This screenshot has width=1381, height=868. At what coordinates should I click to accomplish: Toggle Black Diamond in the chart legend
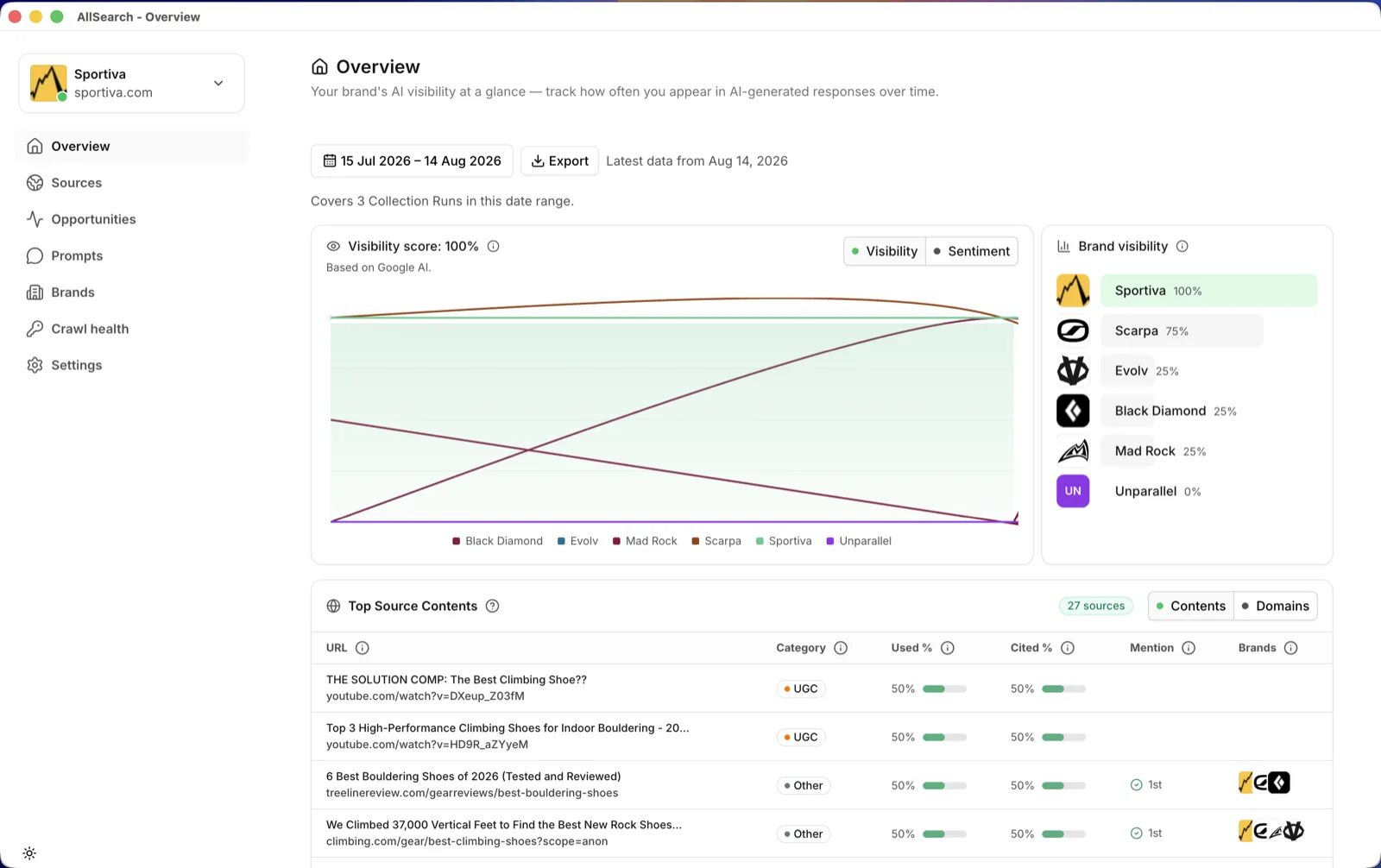pos(498,541)
